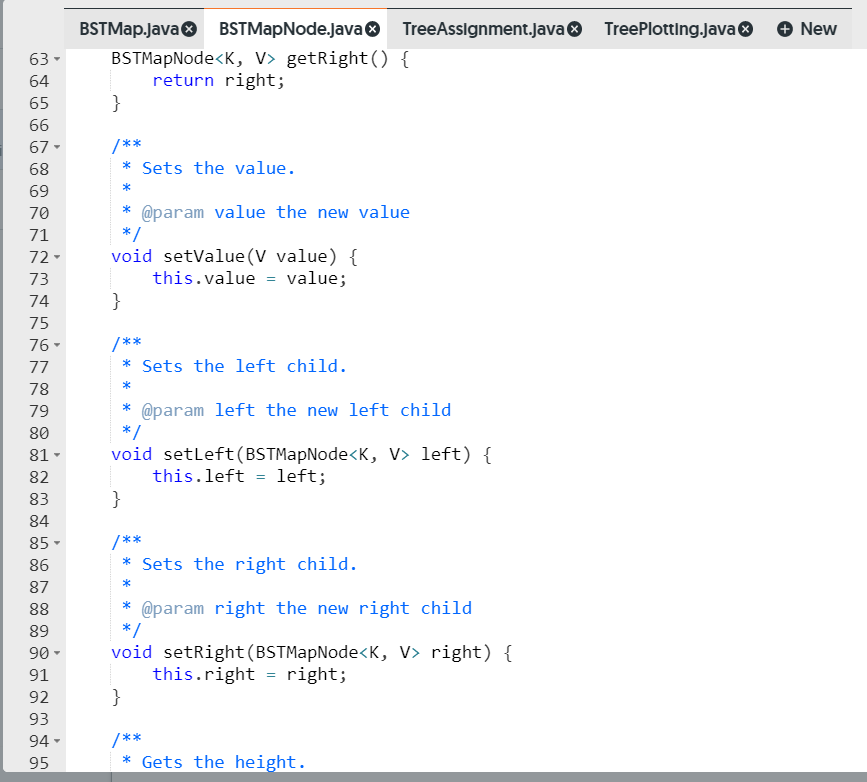Collapse the comment block at line 76
Viewport: 867px width, 782px height.
(58, 344)
